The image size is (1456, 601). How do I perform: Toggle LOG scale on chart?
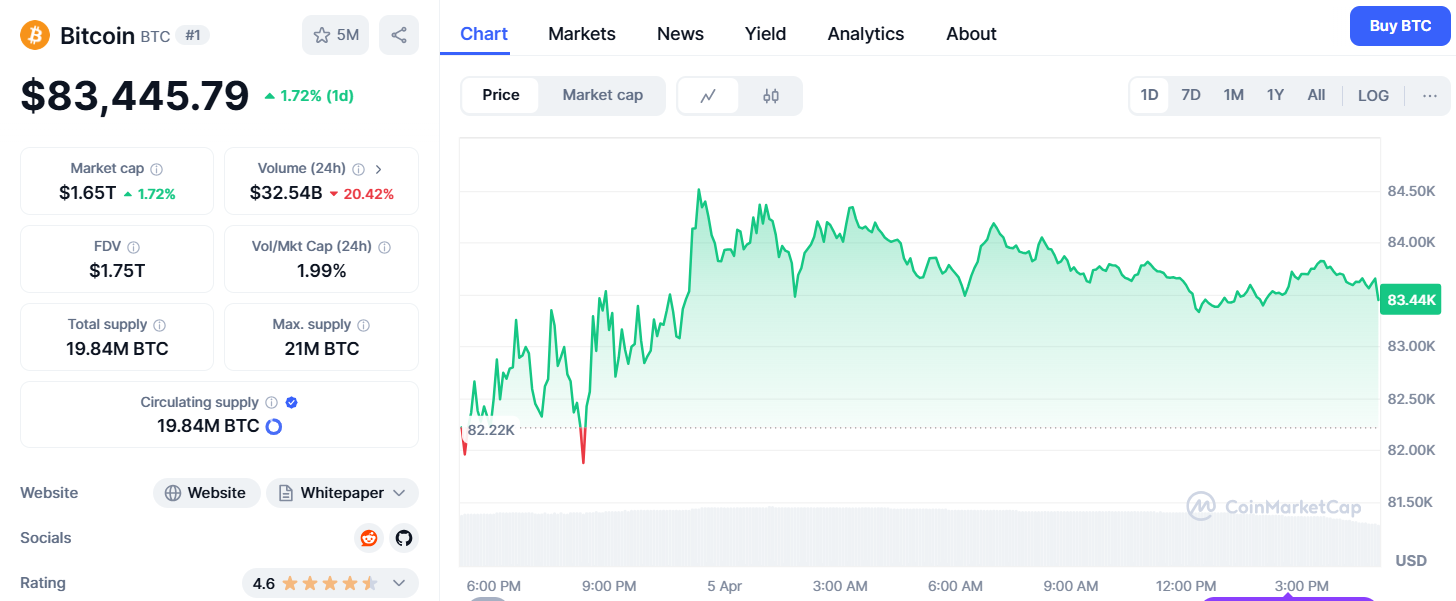1373,96
